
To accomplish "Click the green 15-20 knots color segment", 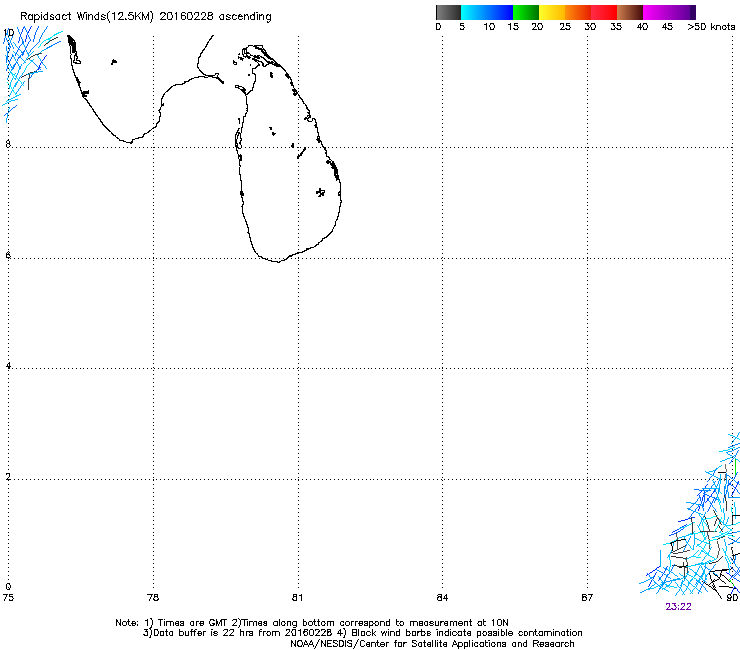I will pos(526,12).
